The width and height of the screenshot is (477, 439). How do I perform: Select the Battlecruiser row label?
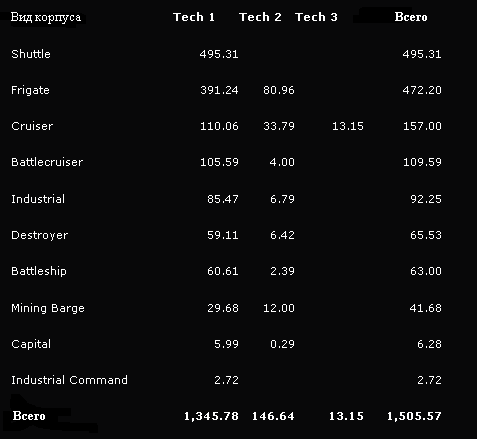click(x=47, y=162)
